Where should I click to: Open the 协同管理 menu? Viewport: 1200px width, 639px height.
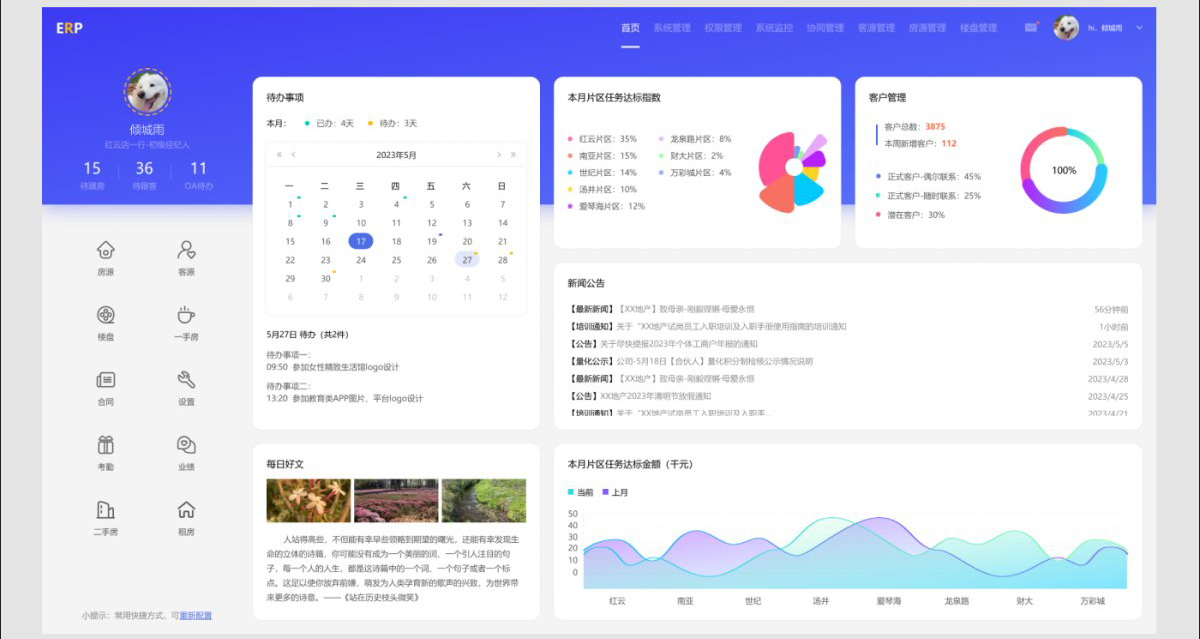(x=825, y=28)
